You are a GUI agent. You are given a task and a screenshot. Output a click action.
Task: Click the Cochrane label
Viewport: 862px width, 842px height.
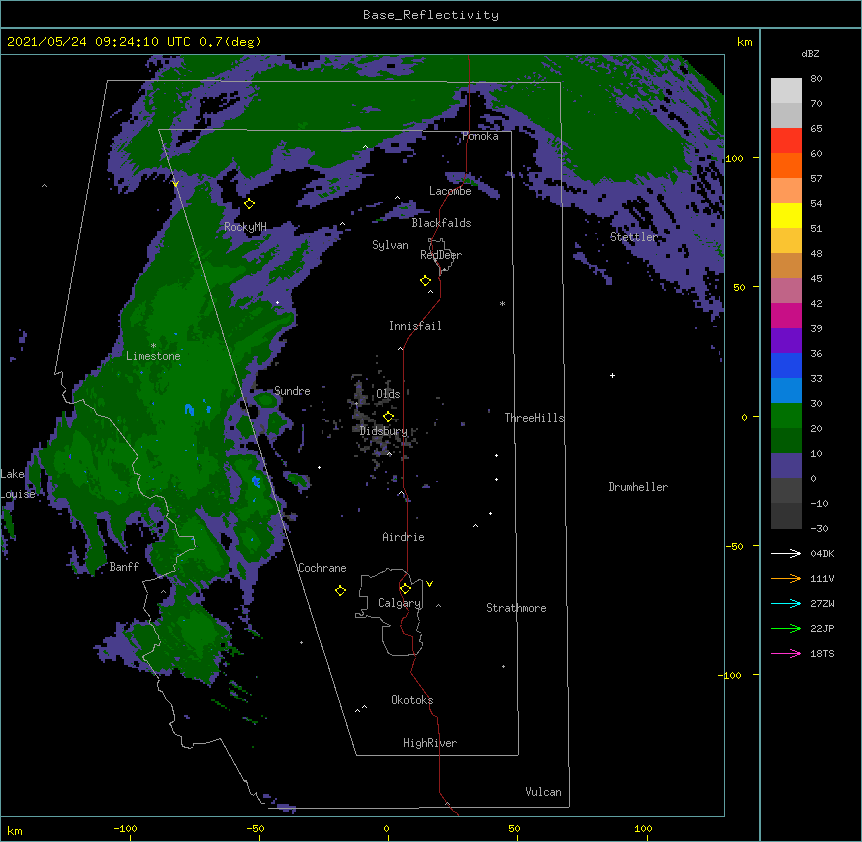click(x=322, y=568)
